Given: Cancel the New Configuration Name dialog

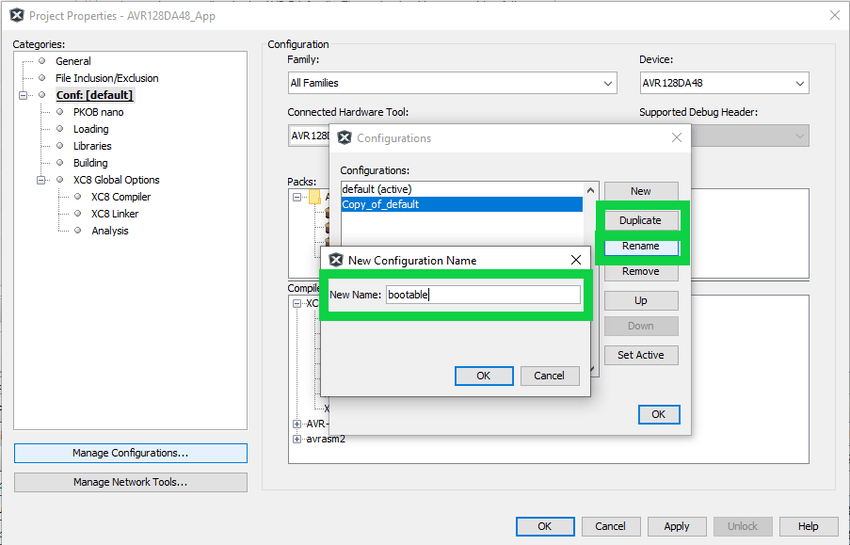Looking at the screenshot, I should [x=549, y=376].
